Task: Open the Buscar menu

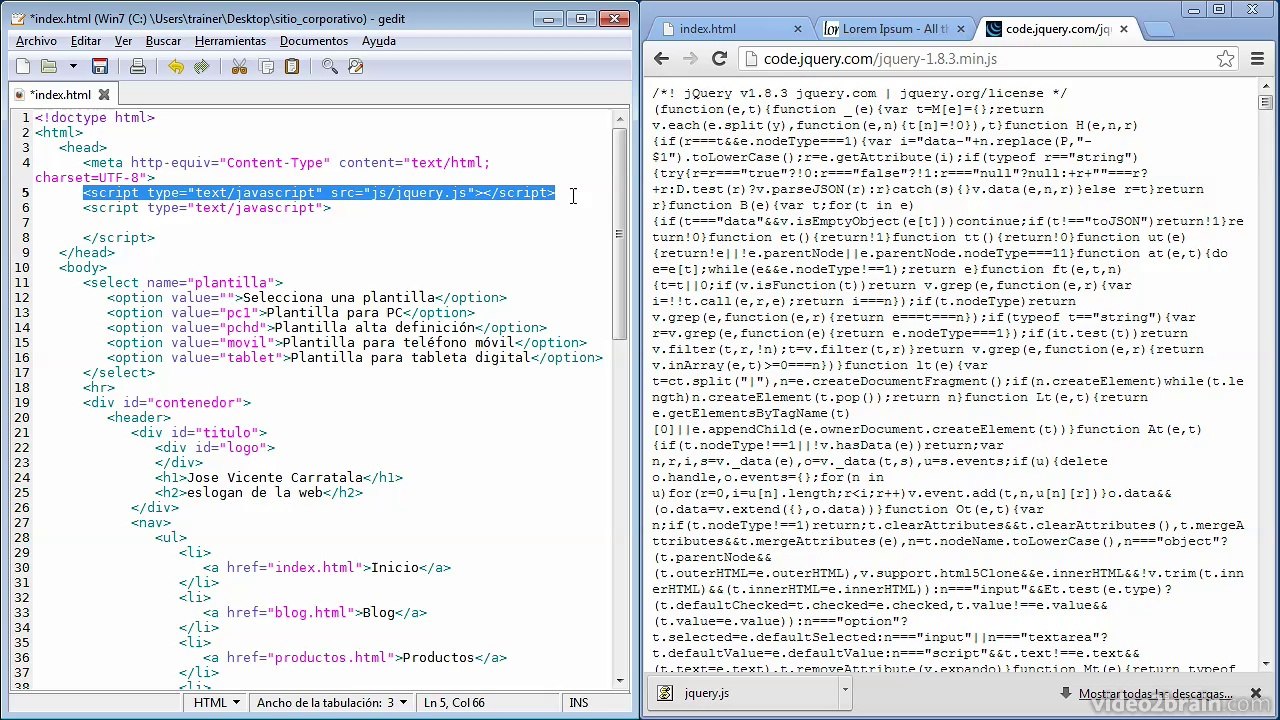Action: point(163,41)
